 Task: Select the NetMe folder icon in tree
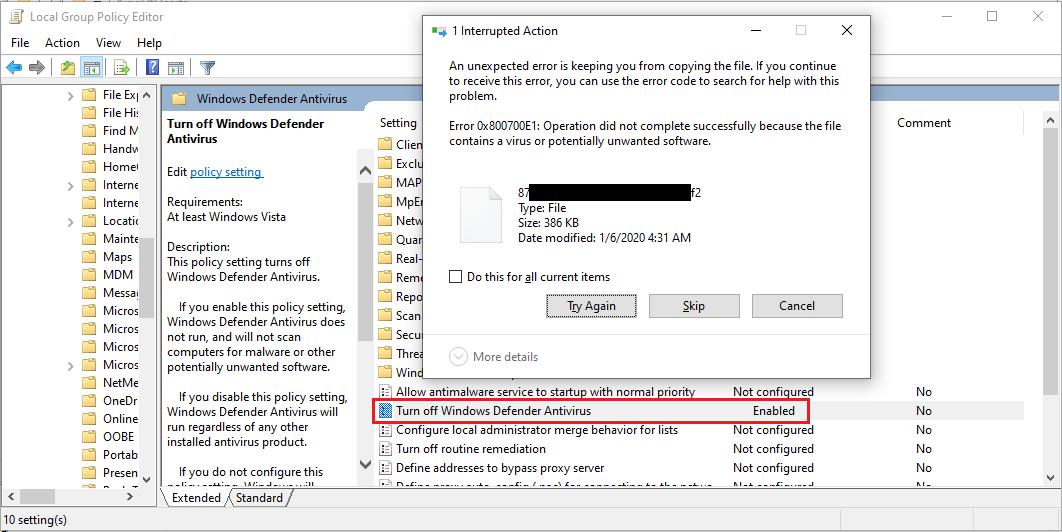pos(89,382)
